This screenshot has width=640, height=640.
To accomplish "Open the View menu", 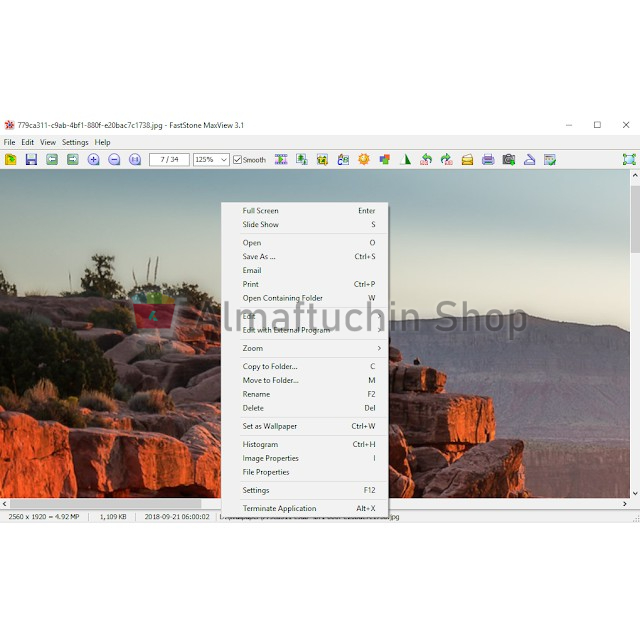I will pyautogui.click(x=48, y=142).
